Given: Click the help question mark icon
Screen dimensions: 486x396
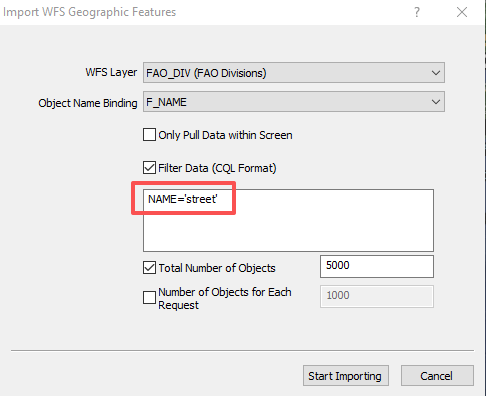Looking at the screenshot, I should (x=417, y=12).
